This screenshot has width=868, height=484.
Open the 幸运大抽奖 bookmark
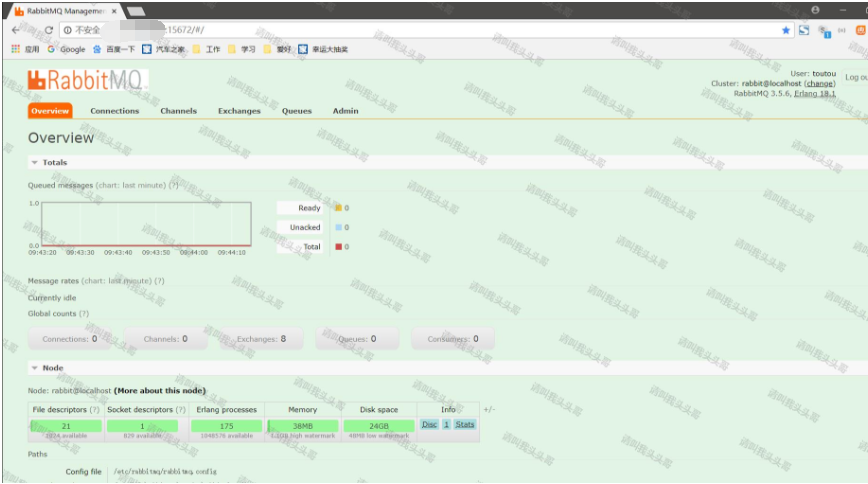323,49
